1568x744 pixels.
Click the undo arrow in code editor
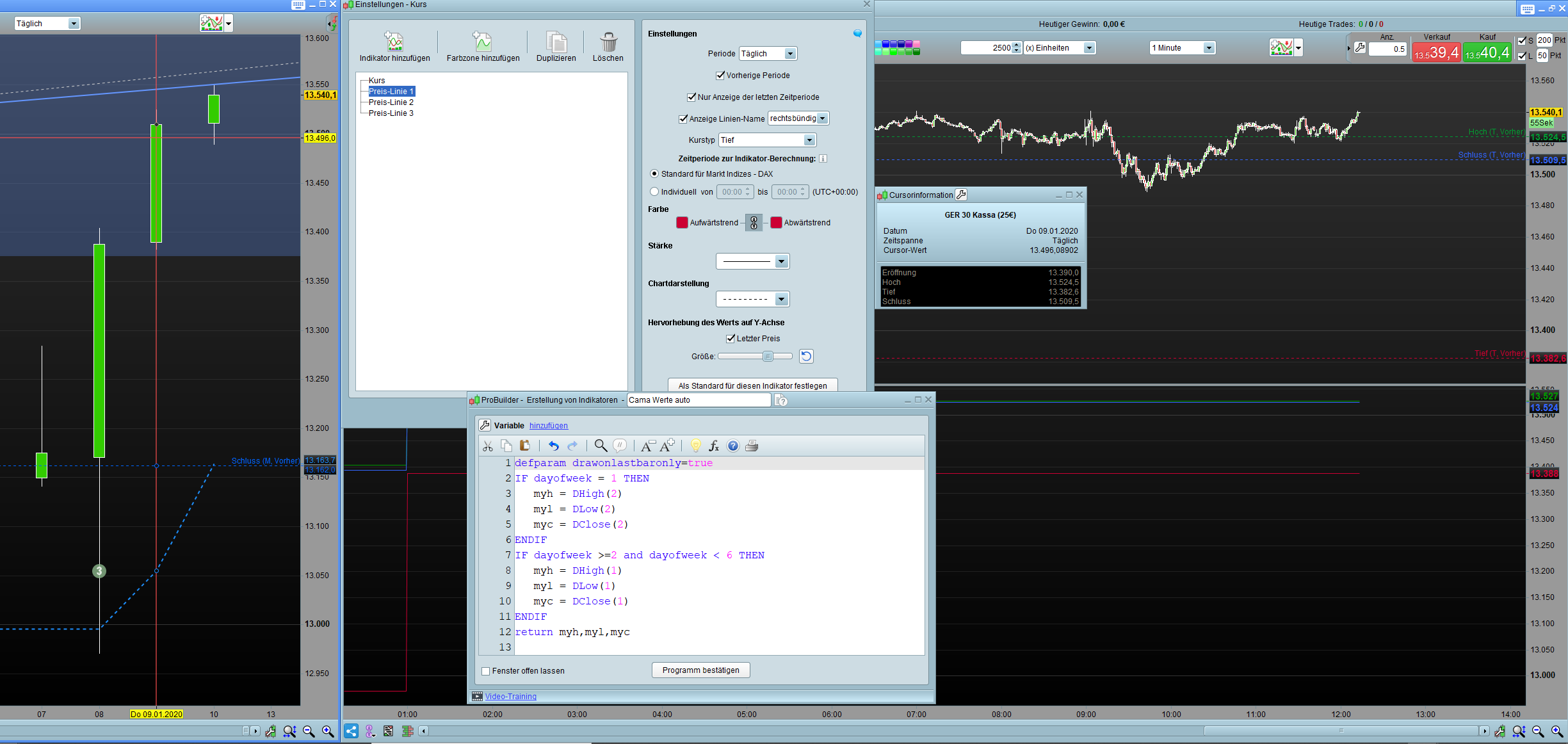point(554,446)
